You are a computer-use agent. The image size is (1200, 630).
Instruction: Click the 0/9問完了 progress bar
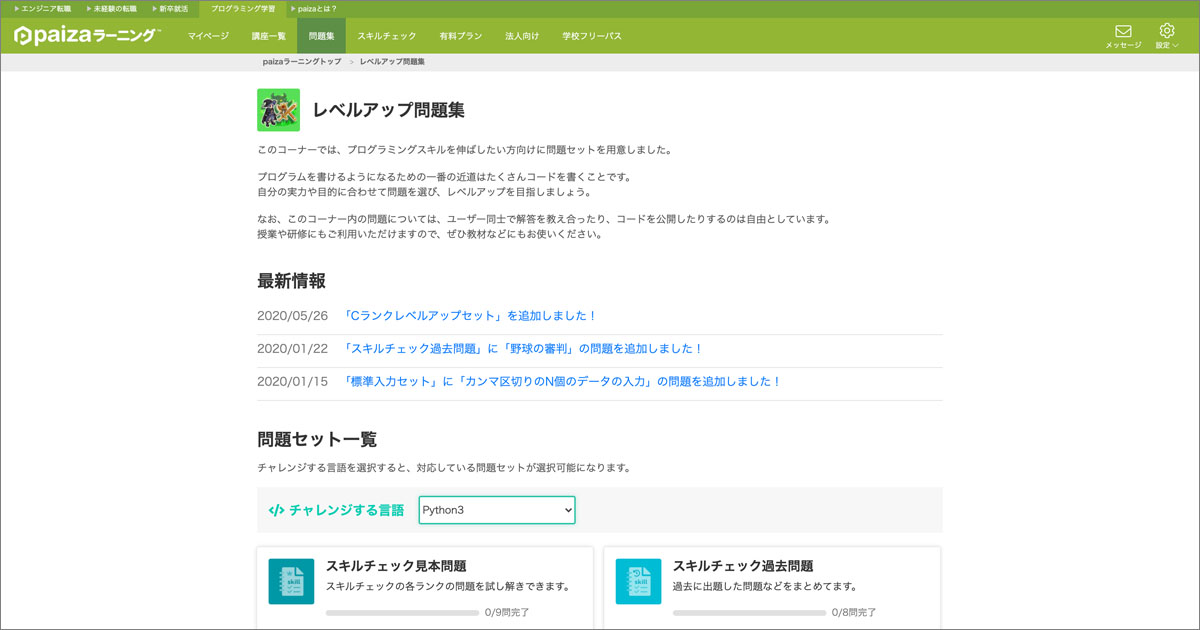pyautogui.click(x=402, y=612)
